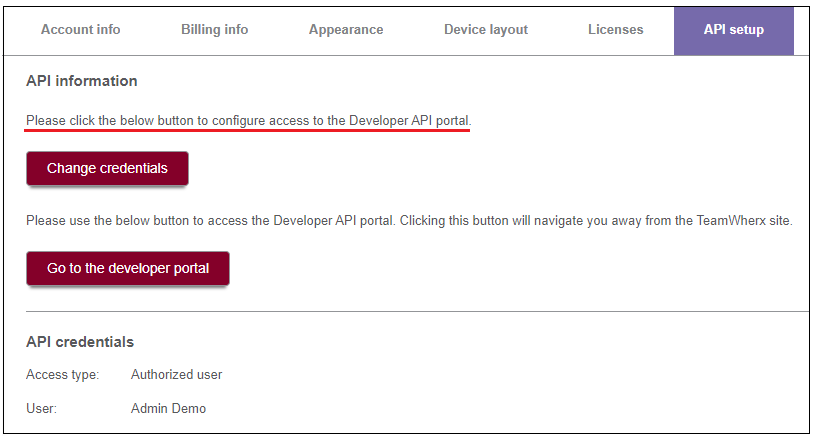Click the API information heading

point(82,81)
